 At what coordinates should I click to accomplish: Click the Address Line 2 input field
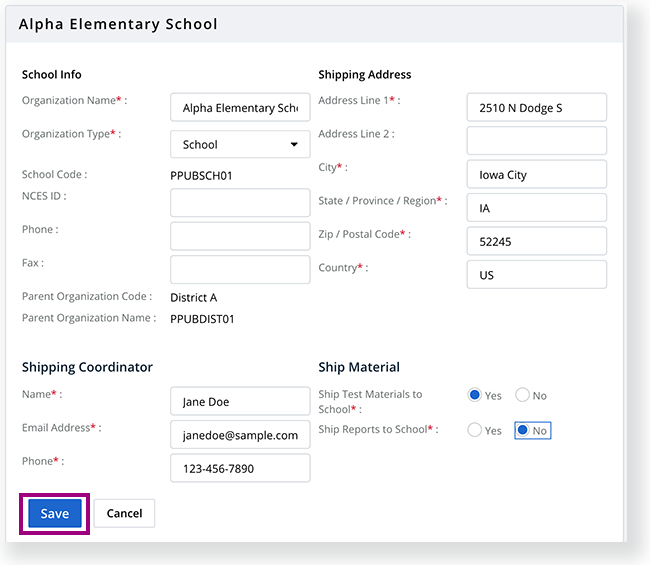tap(536, 141)
